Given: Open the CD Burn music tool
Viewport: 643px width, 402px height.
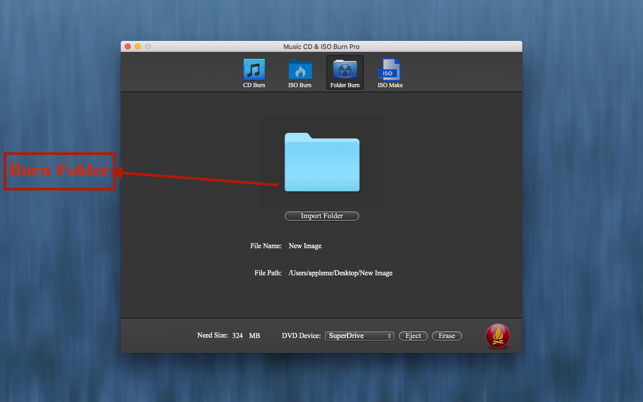Looking at the screenshot, I should click(x=254, y=73).
